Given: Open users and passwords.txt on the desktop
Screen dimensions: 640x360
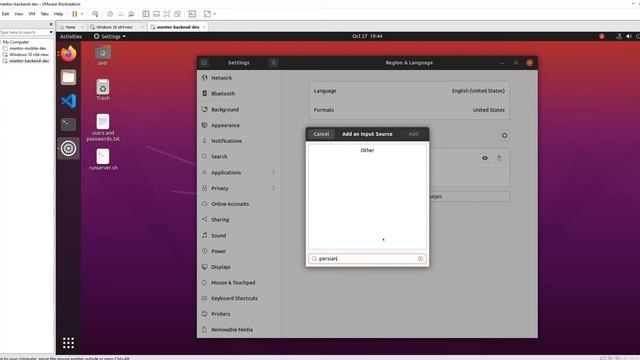Looking at the screenshot, I should (103, 127).
